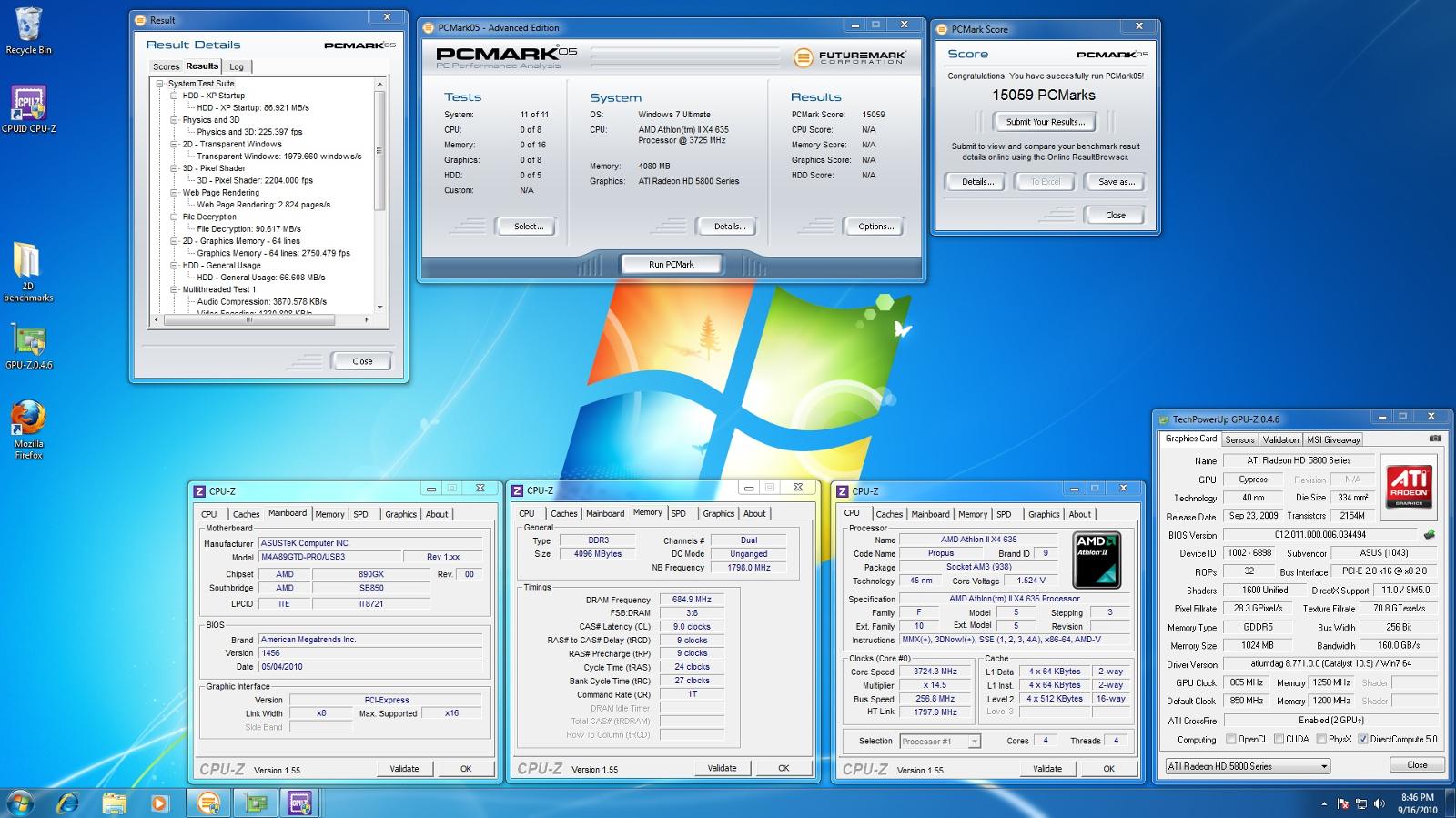Click the Futuremark logo in PCMark05
This screenshot has height=818, width=1456.
[848, 57]
